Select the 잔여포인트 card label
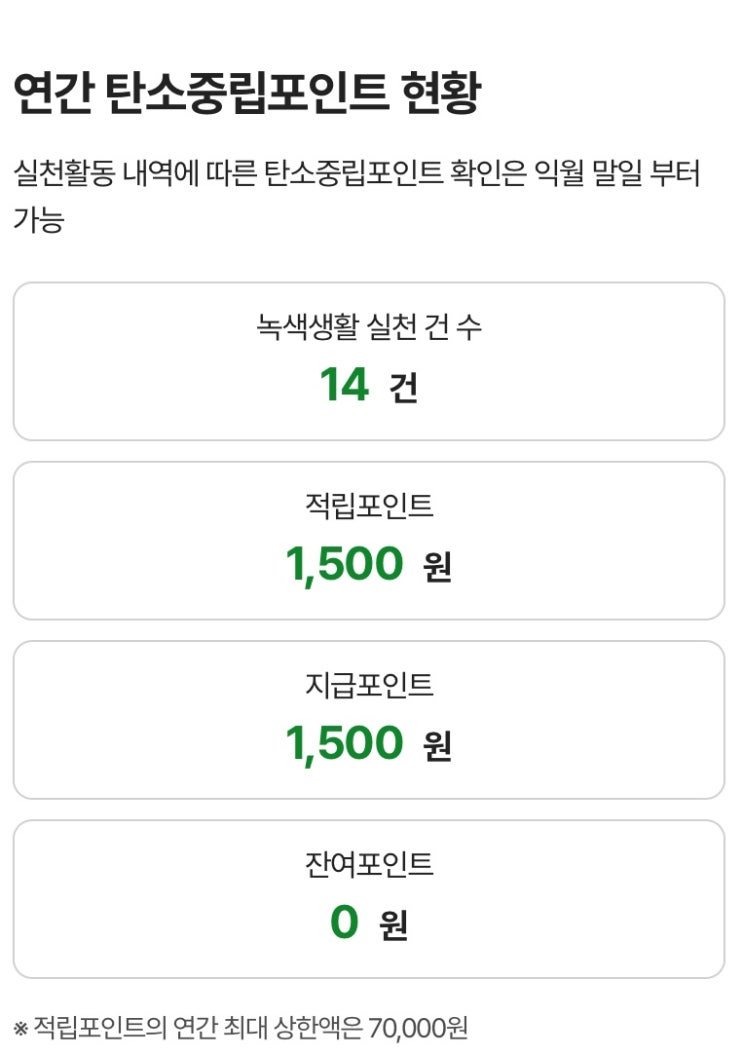This screenshot has height=1055, width=743. point(369,864)
